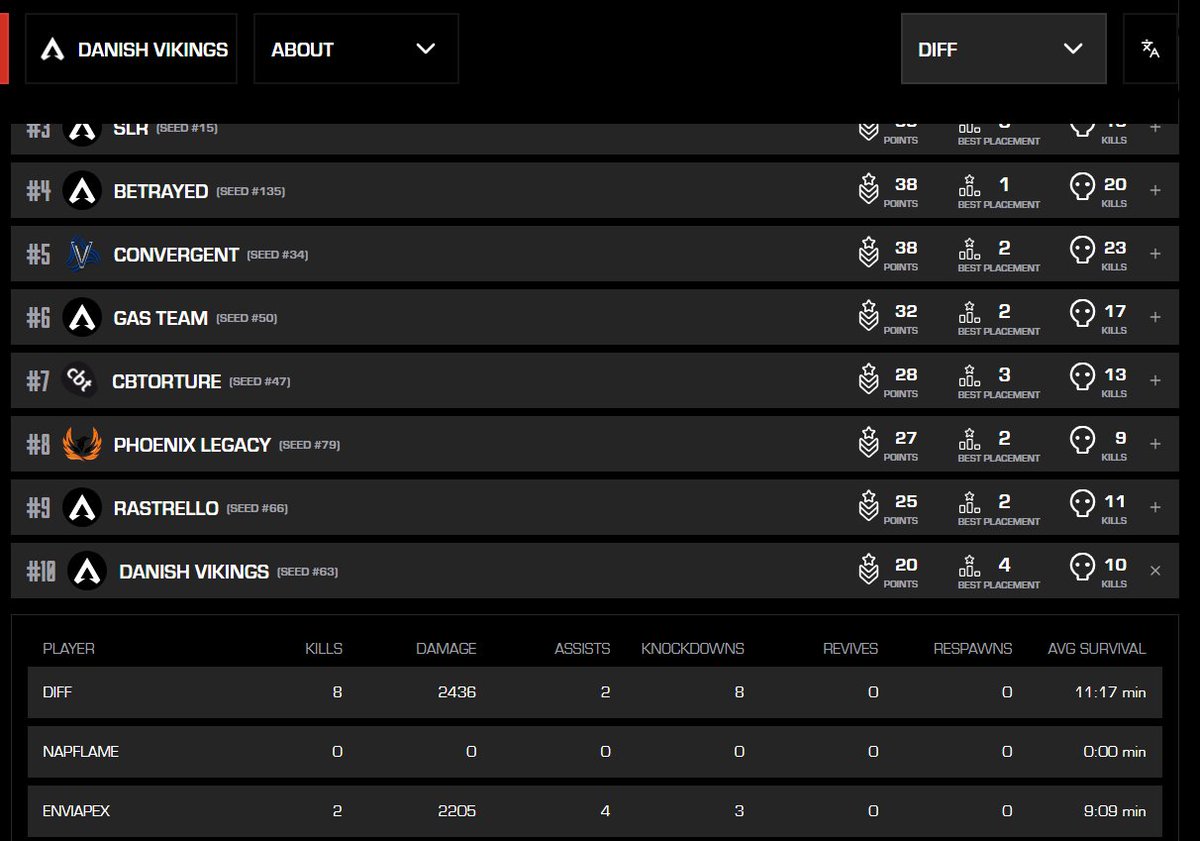Expand the RASTRELLO team row
The image size is (1200, 841).
click(1155, 507)
